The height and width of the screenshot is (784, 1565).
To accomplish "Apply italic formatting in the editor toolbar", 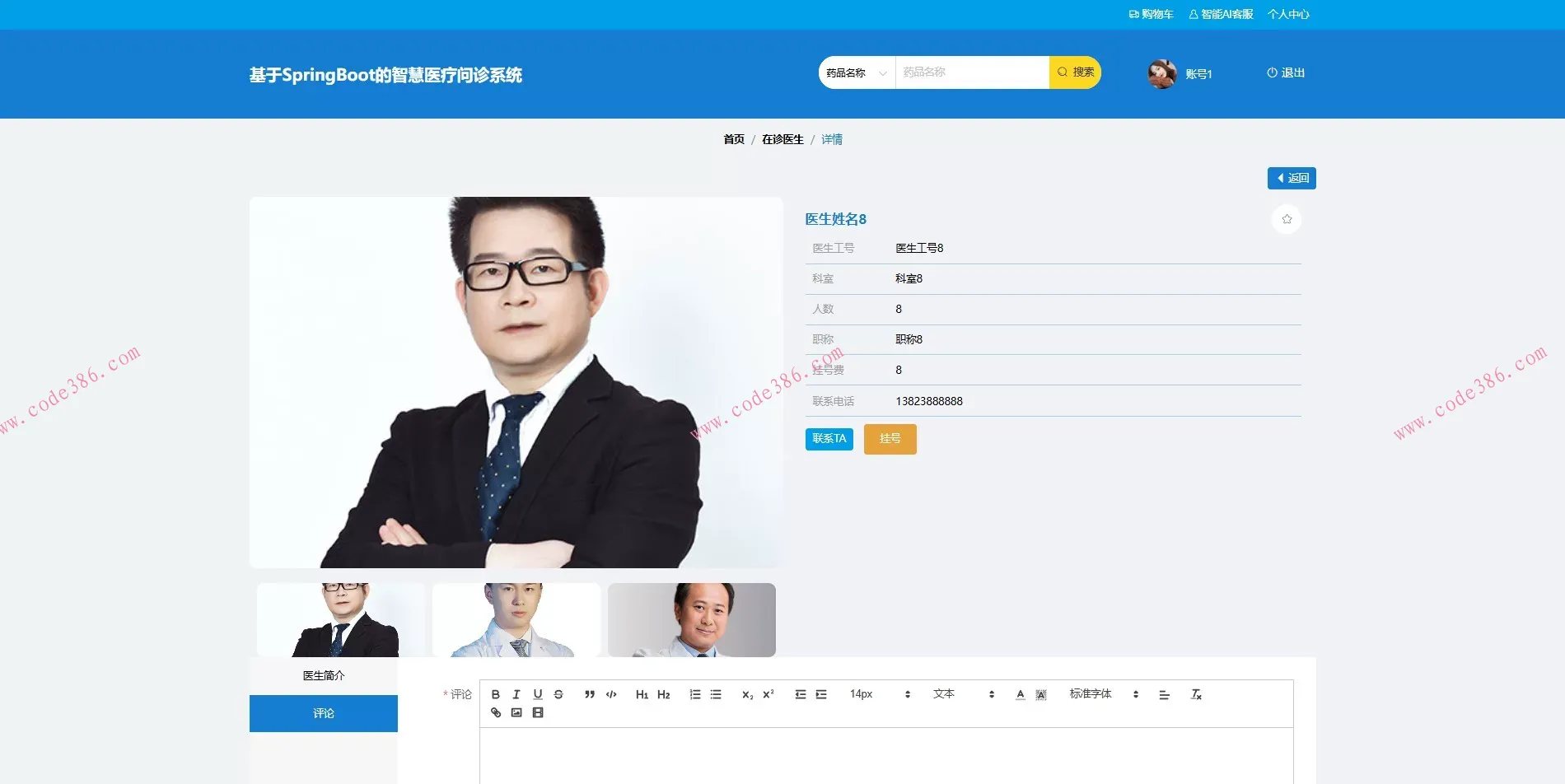I will (x=516, y=693).
